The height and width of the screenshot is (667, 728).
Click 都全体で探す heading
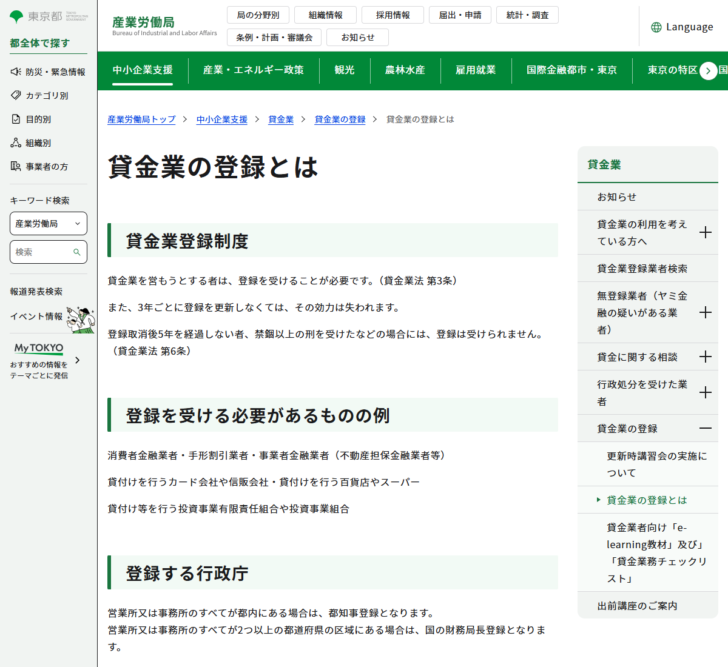click(40, 43)
